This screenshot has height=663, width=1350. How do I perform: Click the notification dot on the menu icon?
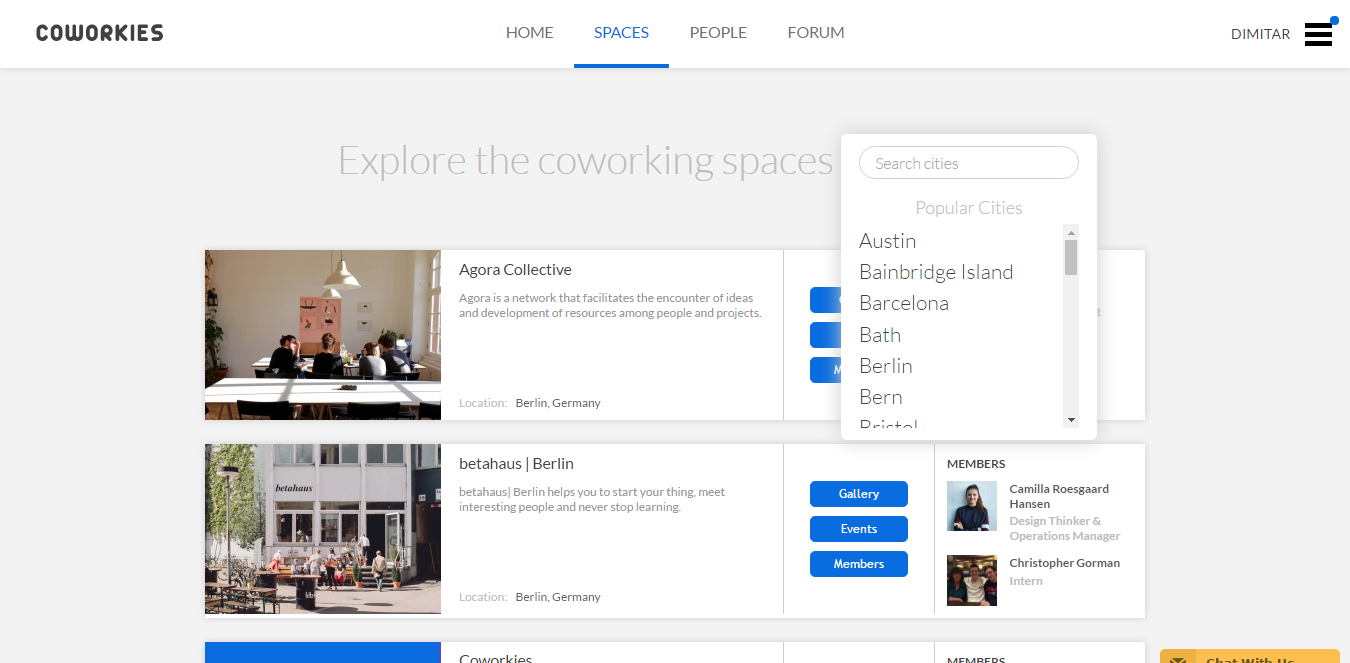[1332, 19]
